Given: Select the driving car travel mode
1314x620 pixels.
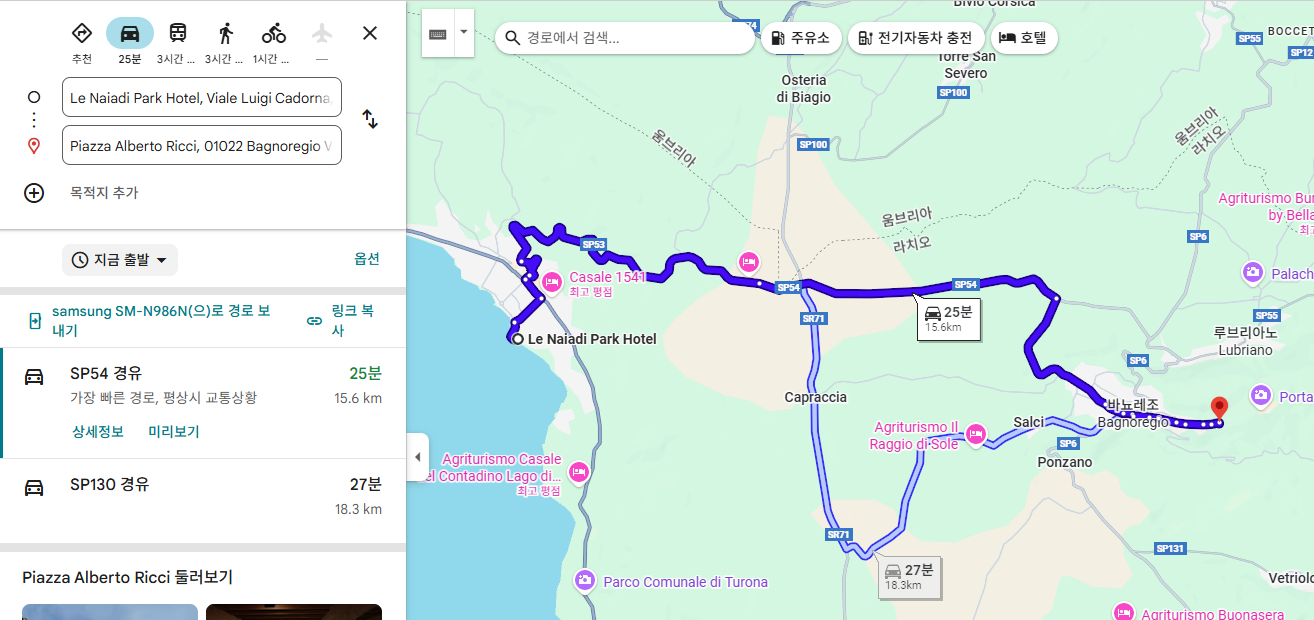Looking at the screenshot, I should (x=130, y=33).
